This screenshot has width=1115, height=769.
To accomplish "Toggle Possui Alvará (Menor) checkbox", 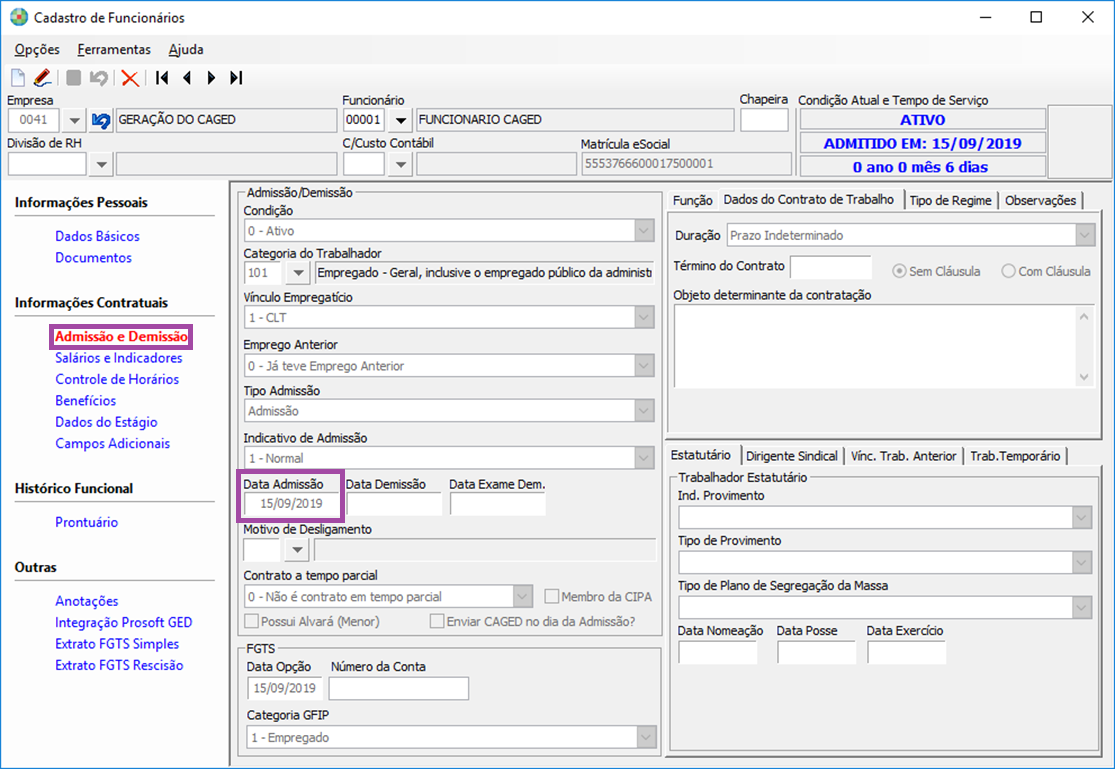I will (251, 621).
